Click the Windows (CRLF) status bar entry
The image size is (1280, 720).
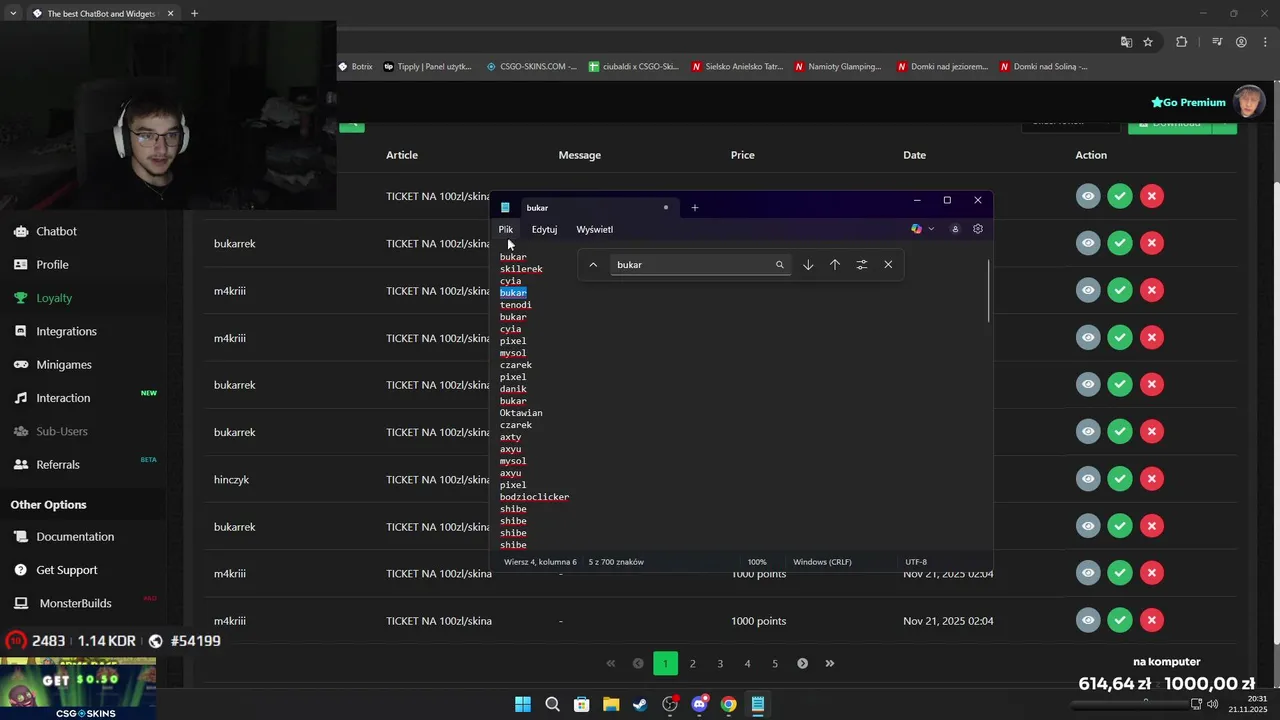pyautogui.click(x=822, y=562)
